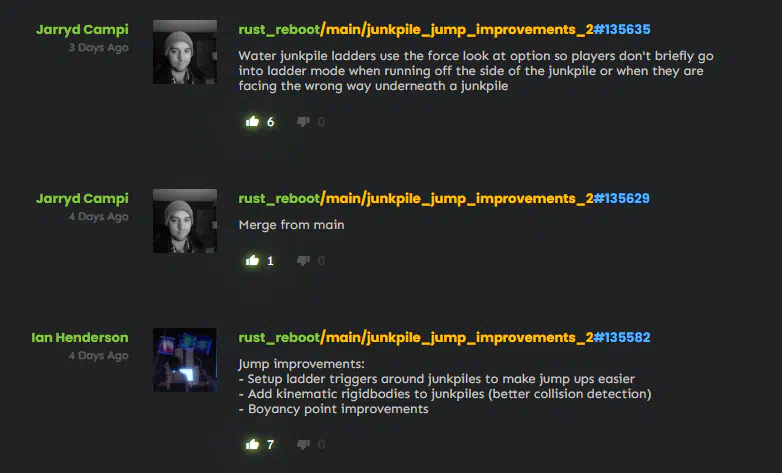Screen dimensions: 782x473
Task: Open junkpile_jump_improvements_2 branch on Merge from main commit
Action: tap(480, 199)
